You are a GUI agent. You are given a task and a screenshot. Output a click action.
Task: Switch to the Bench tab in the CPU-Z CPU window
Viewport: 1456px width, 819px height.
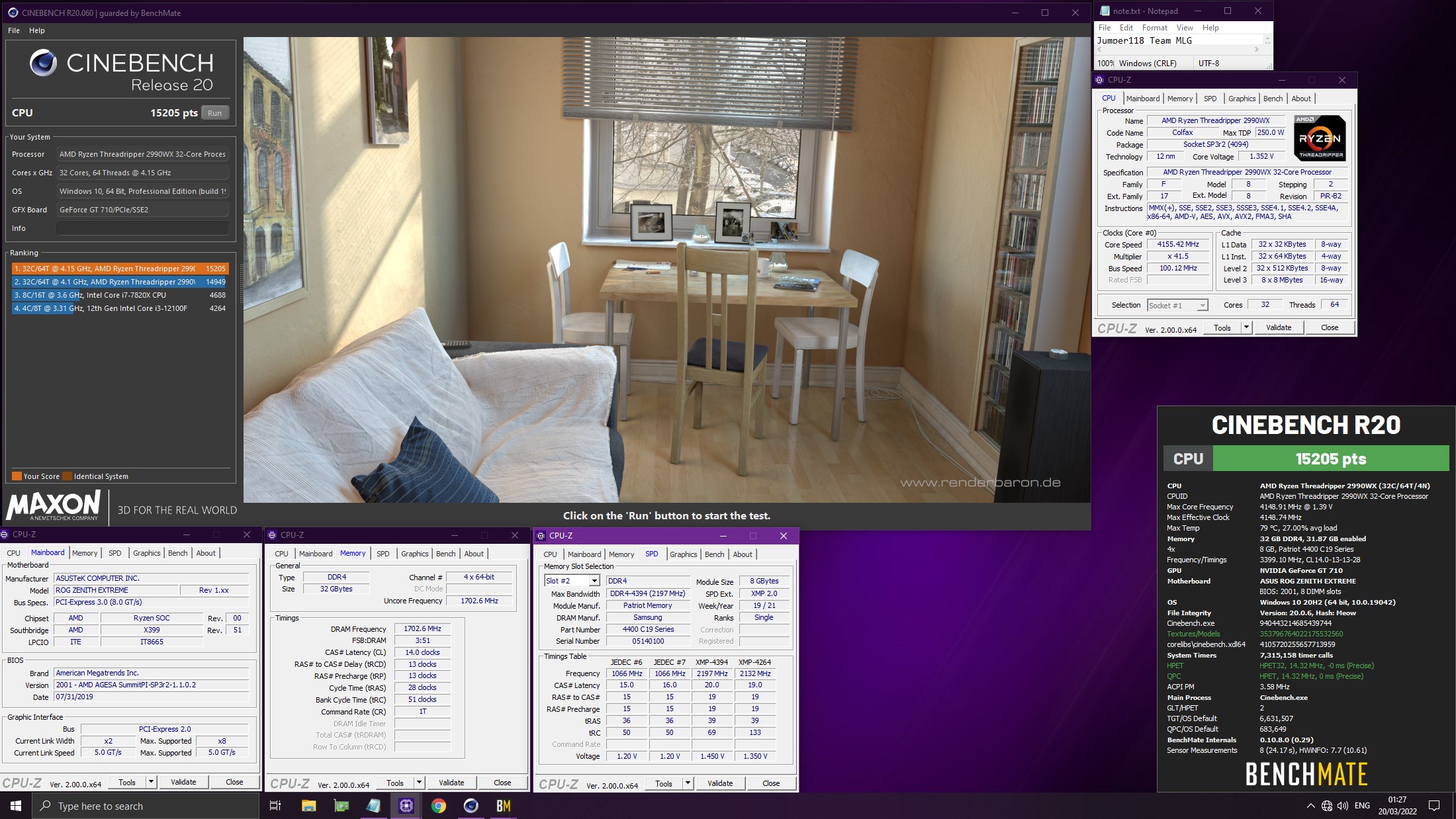click(x=1273, y=99)
